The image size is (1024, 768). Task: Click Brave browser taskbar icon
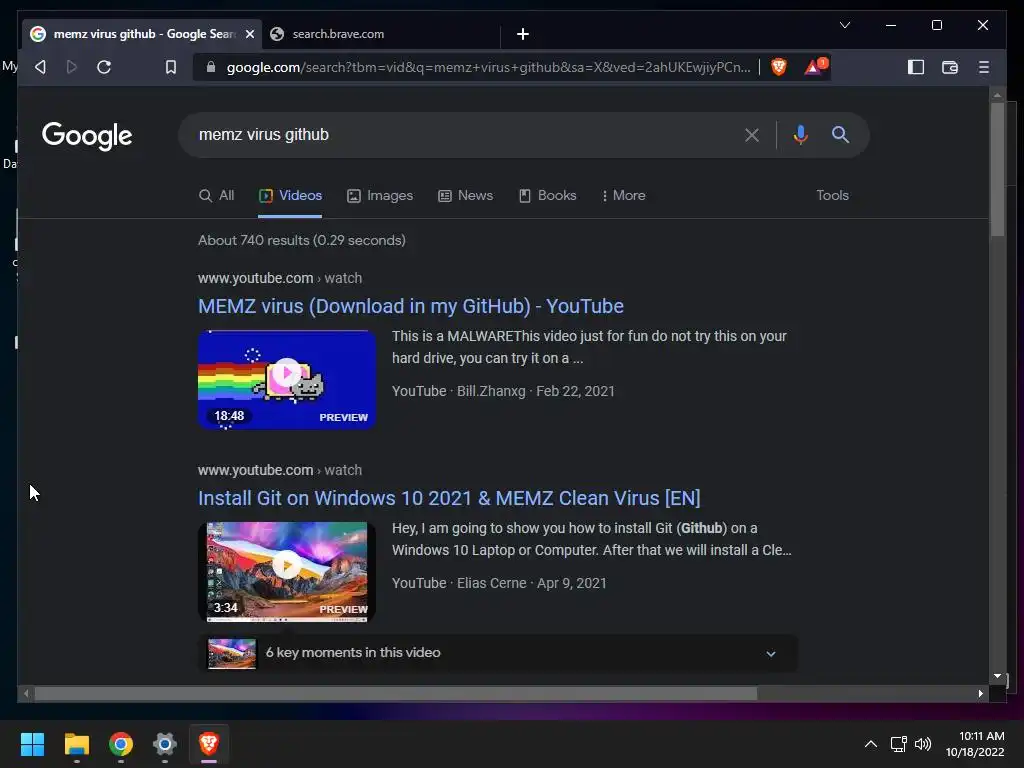click(209, 744)
